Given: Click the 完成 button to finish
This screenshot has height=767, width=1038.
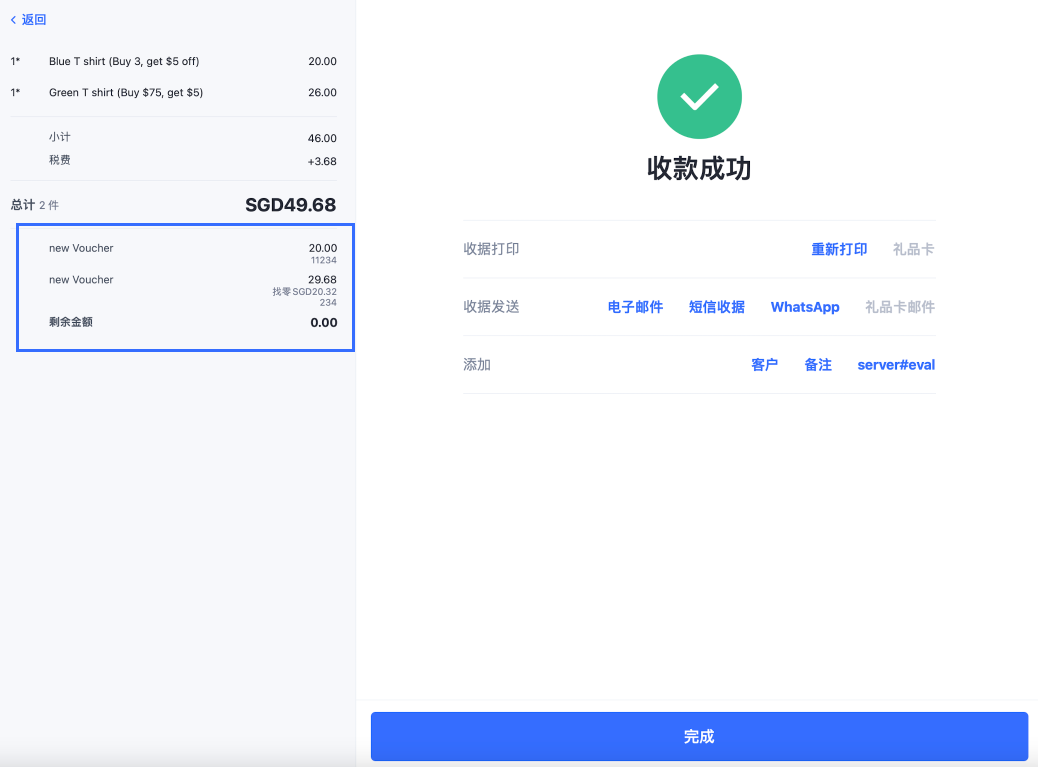Looking at the screenshot, I should [699, 736].
